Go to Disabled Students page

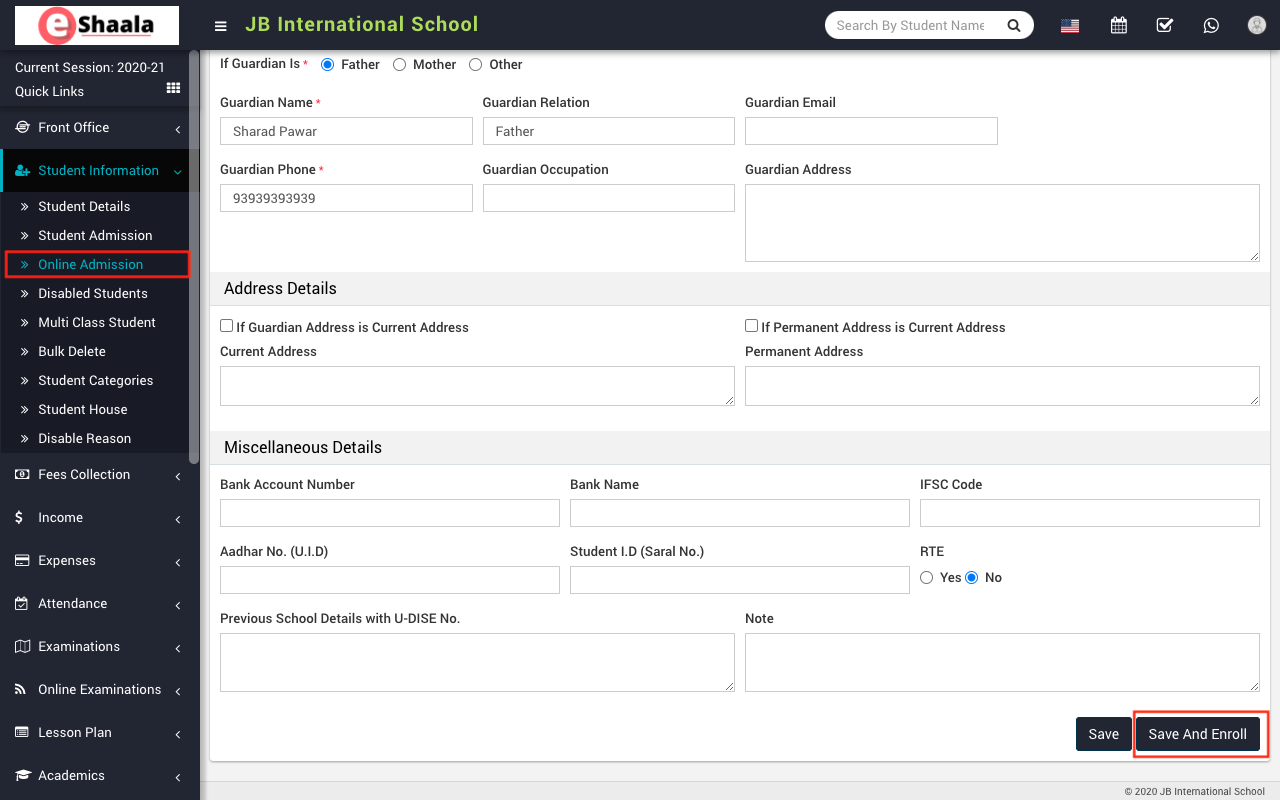click(93, 294)
